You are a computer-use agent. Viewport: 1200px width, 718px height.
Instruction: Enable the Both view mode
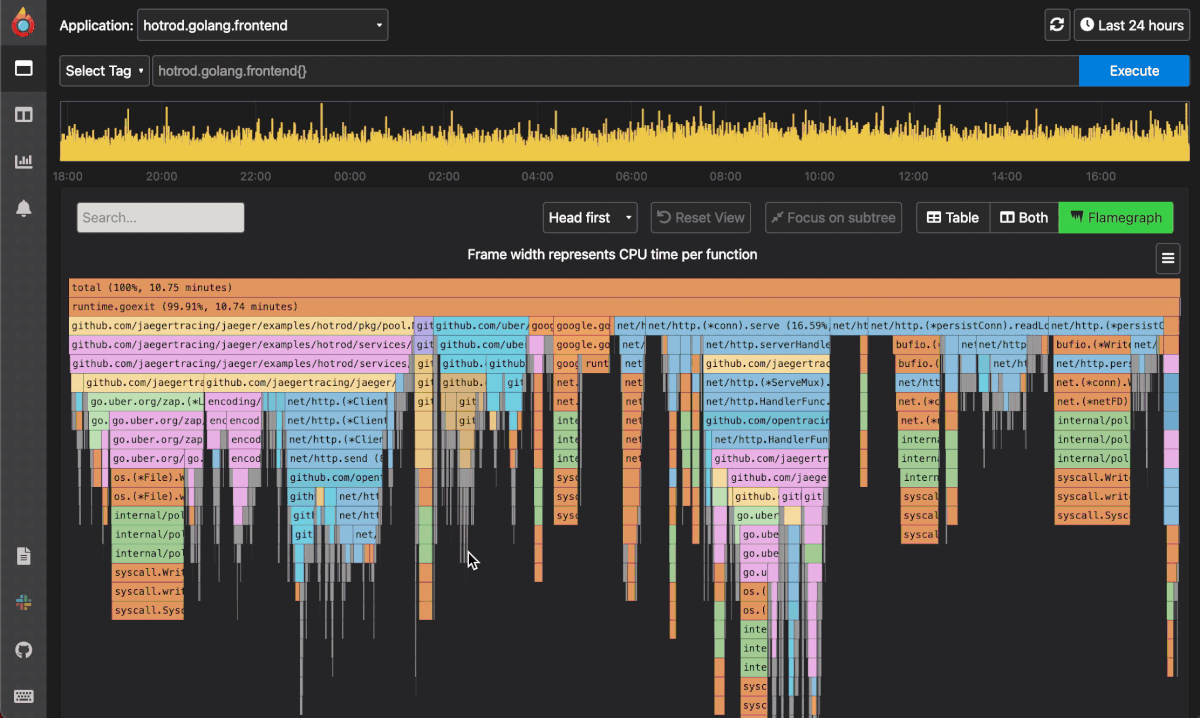[x=1023, y=217]
